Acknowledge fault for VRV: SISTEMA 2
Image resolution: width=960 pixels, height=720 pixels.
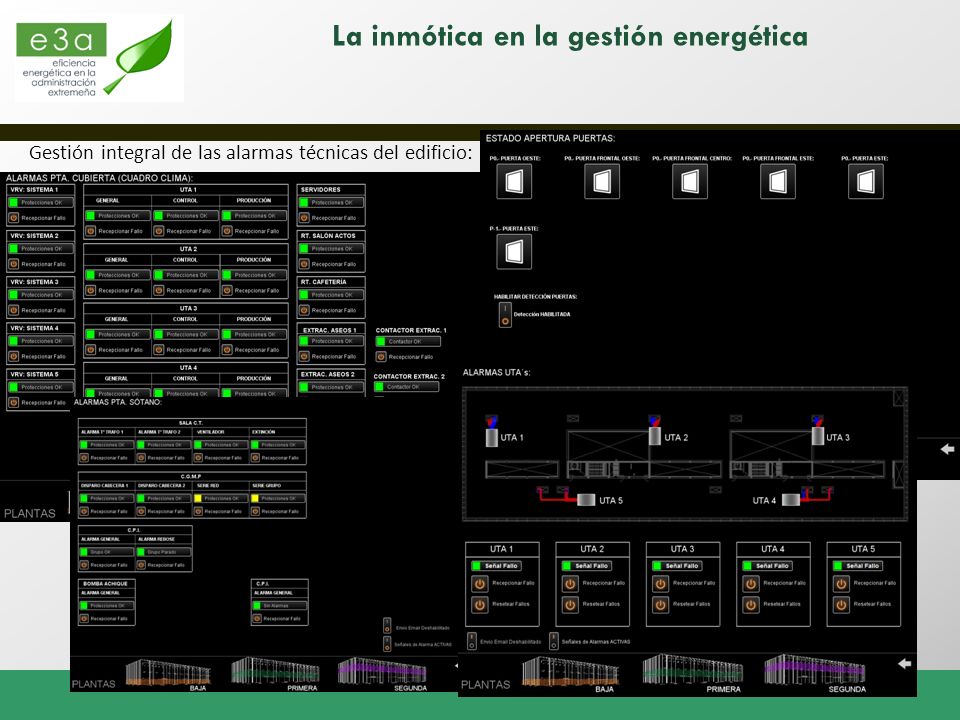[x=13, y=264]
